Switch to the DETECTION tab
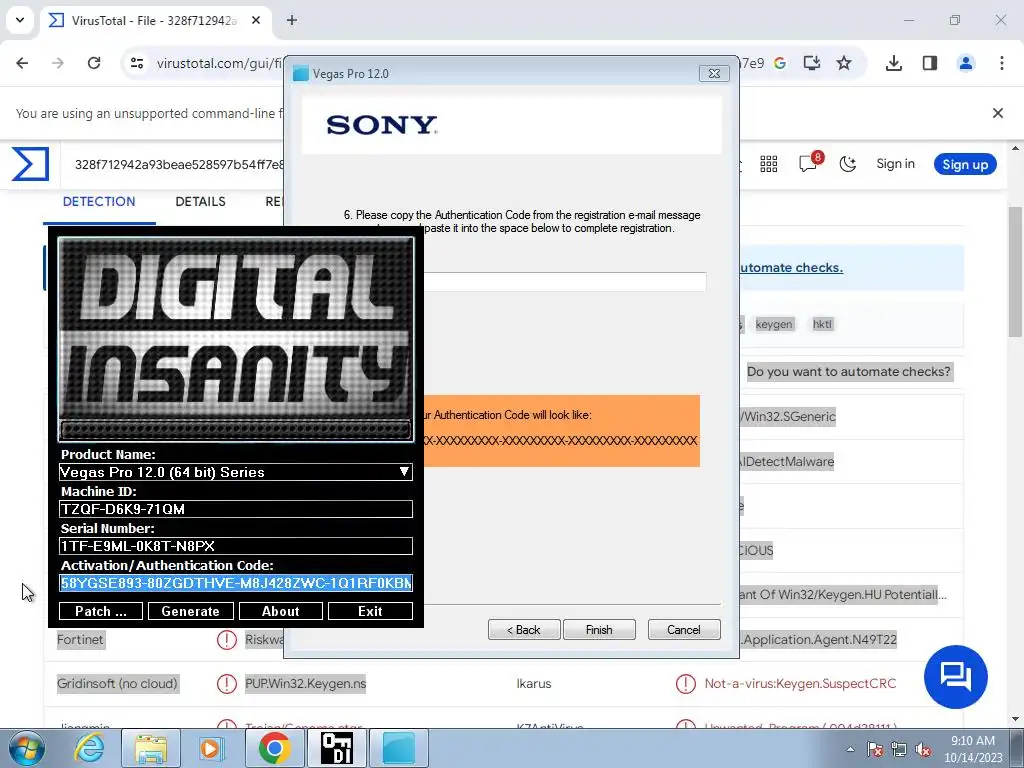Screen dimensions: 1024x768 point(99,202)
